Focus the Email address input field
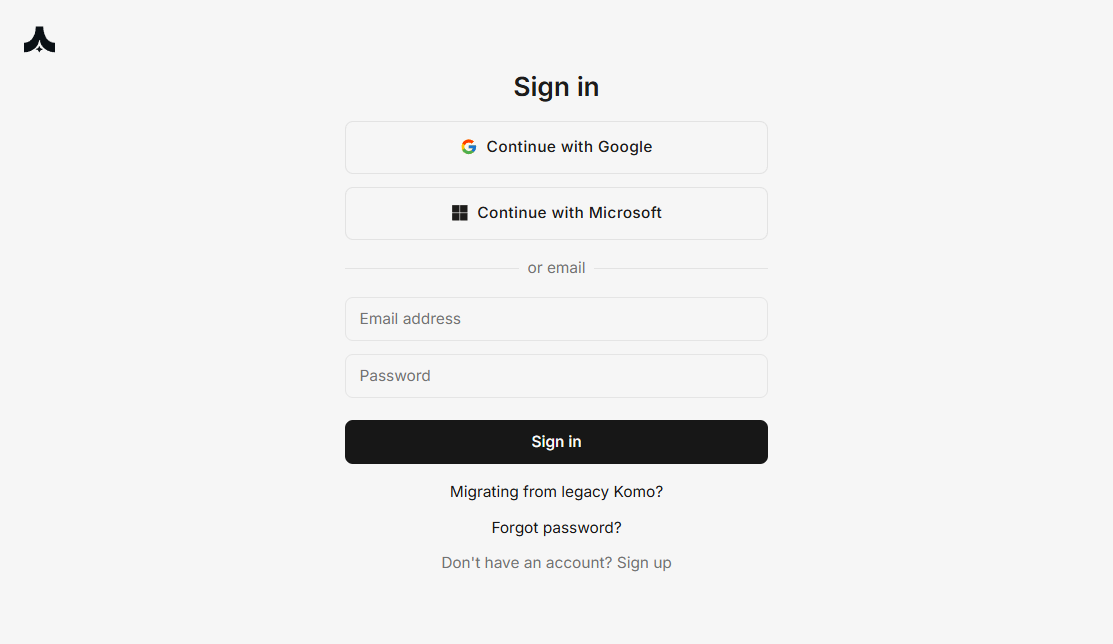 click(556, 319)
